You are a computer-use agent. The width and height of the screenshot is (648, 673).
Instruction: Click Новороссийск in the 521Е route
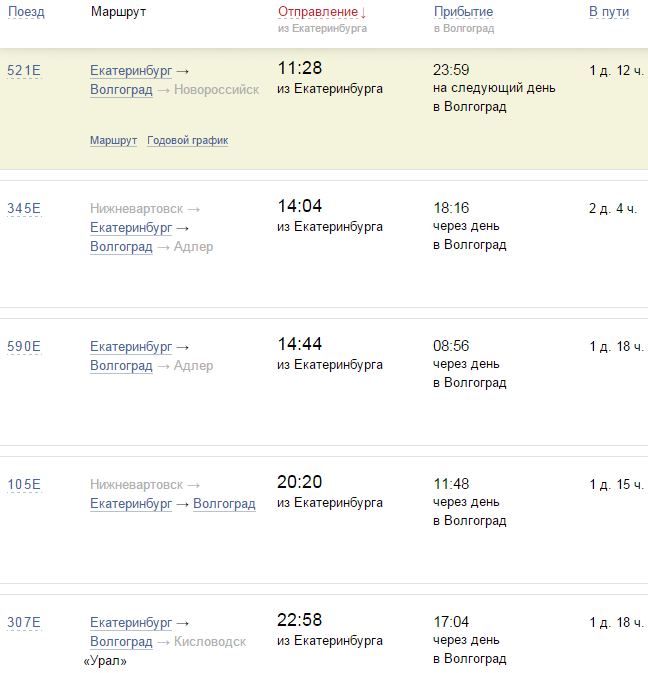coord(216,90)
